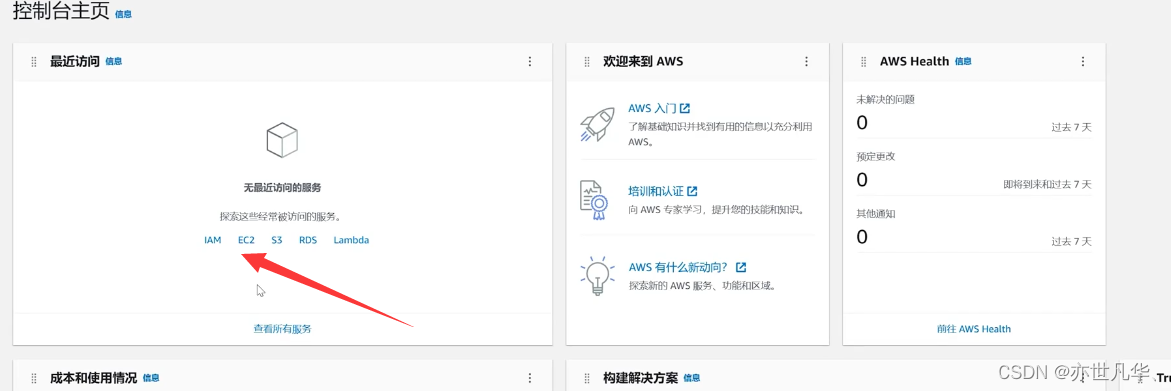Click 信息 link next to AWS Health

(963, 61)
